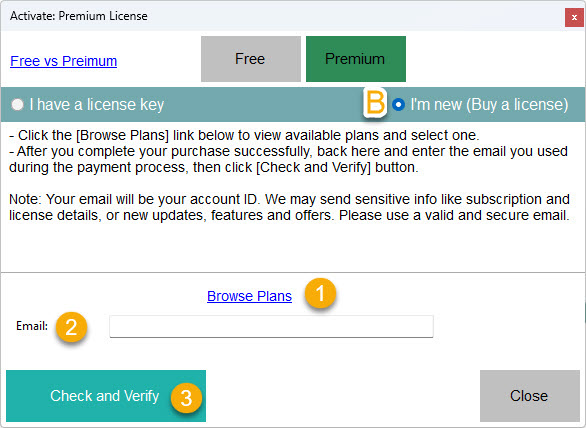586x428 pixels.
Task: Switch to the Free plan tab
Action: (x=251, y=59)
